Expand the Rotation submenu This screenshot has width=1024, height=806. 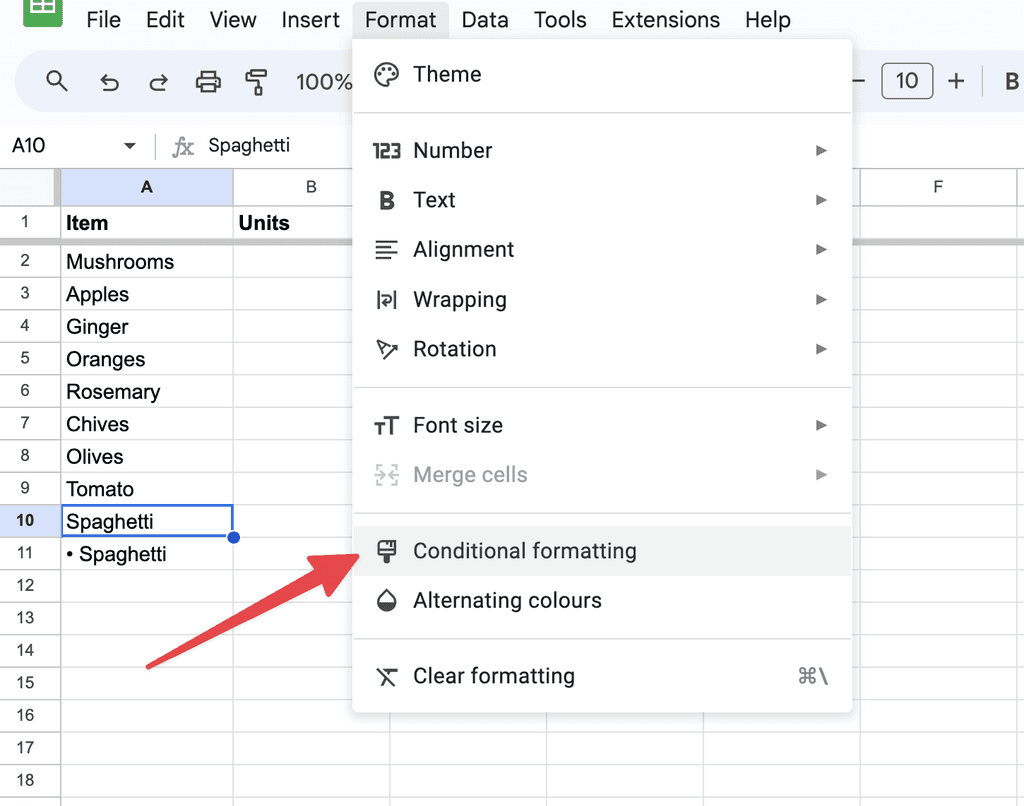click(455, 349)
